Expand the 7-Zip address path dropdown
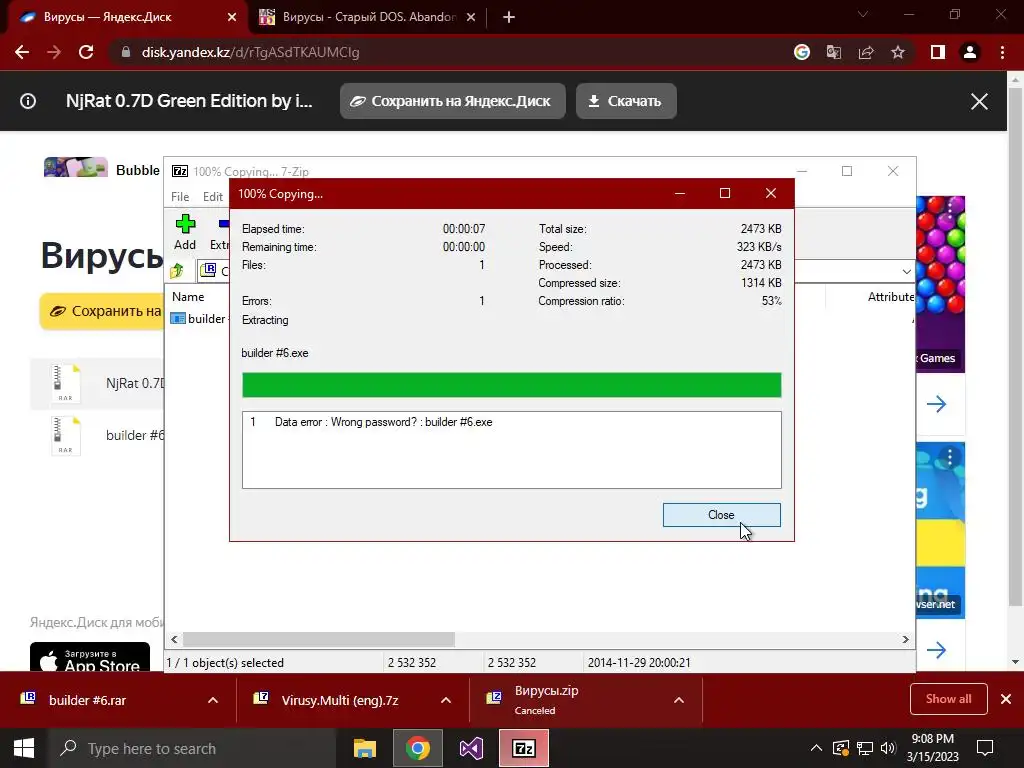 click(x=906, y=271)
